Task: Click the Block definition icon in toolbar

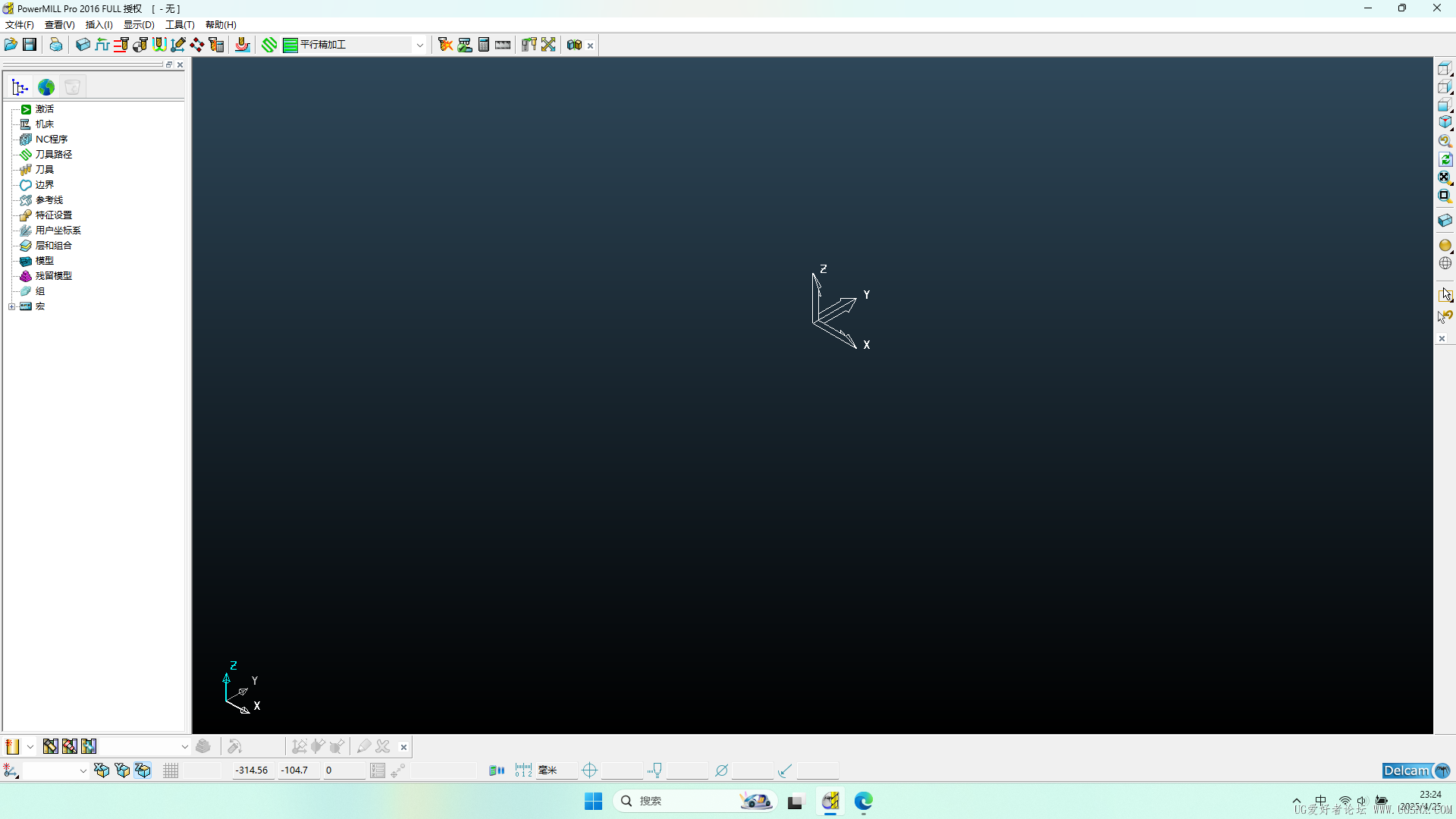Action: pos(83,45)
